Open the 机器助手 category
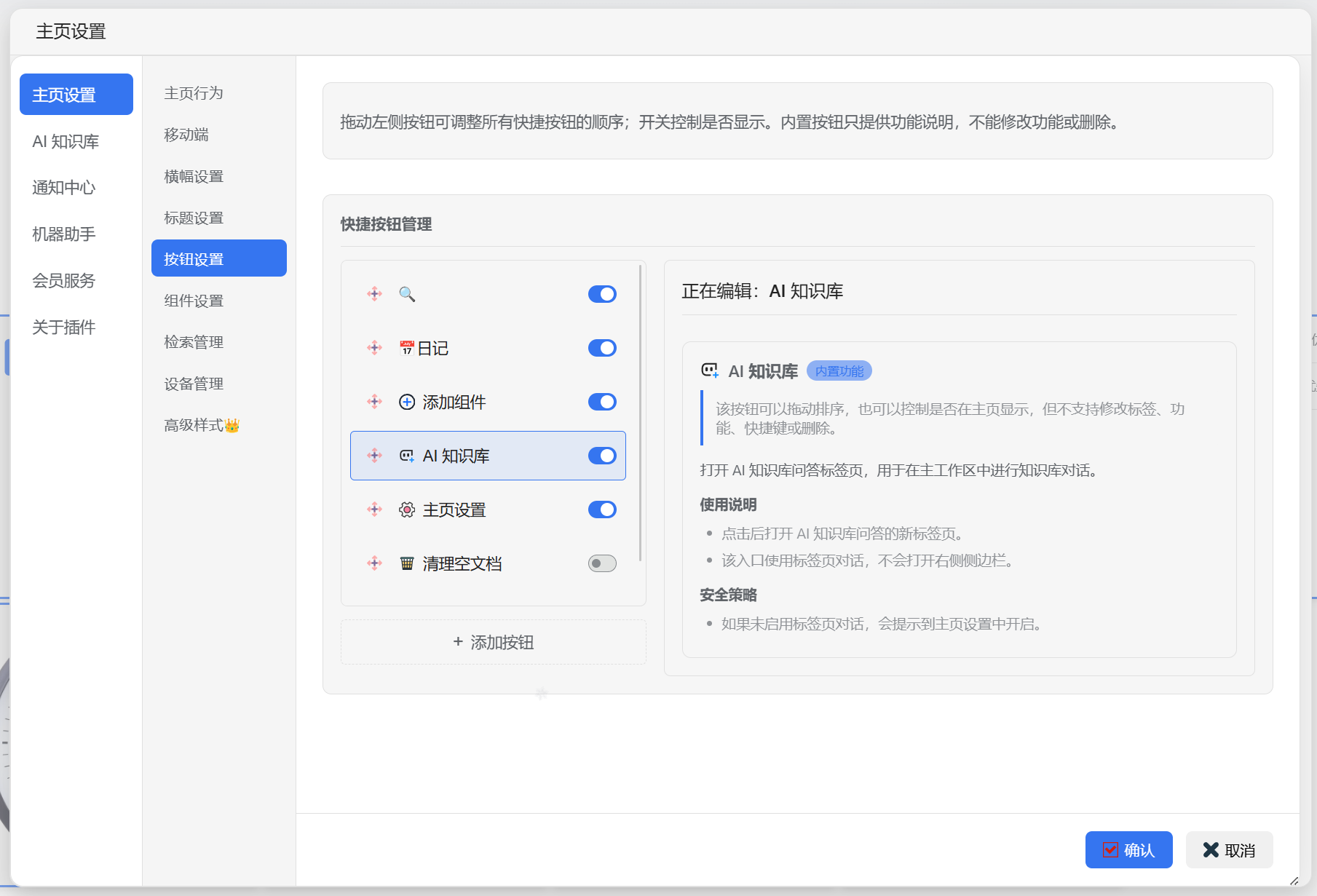 coord(76,234)
